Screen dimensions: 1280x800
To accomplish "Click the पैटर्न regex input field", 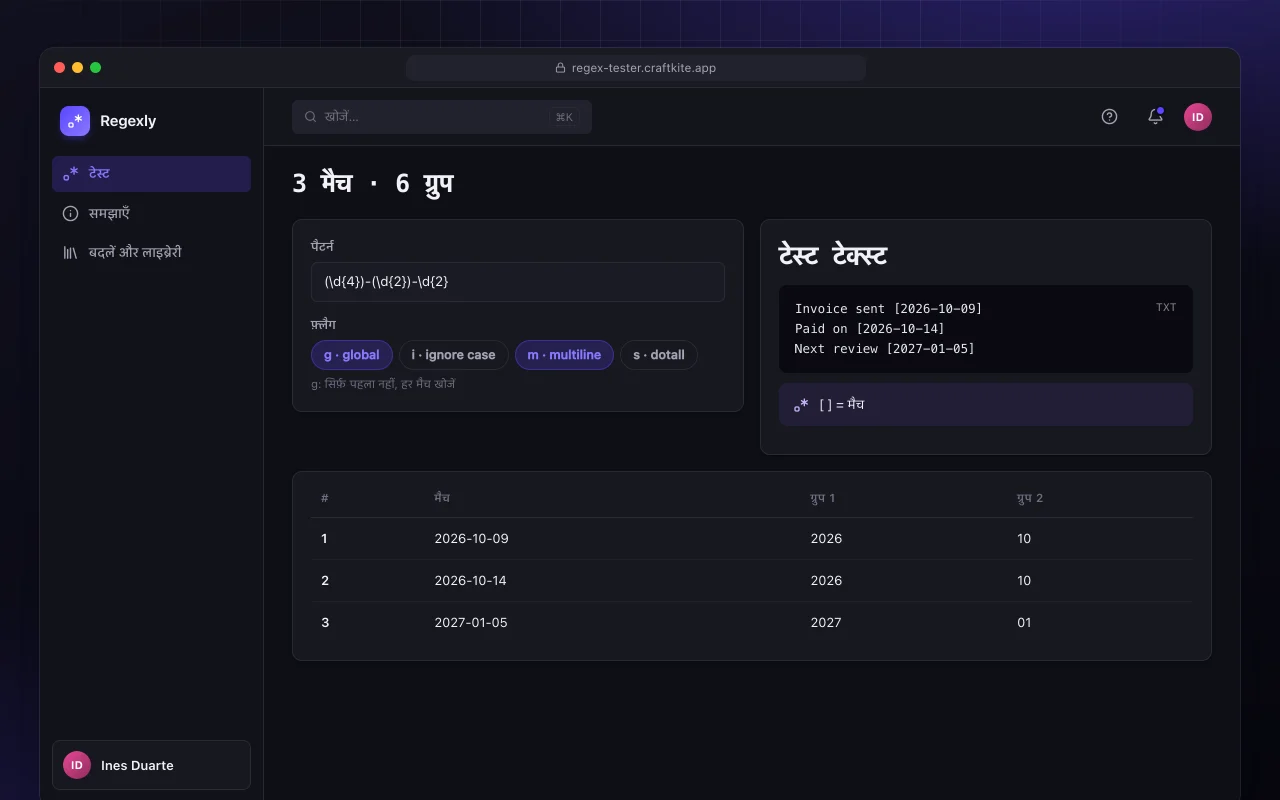I will point(518,282).
